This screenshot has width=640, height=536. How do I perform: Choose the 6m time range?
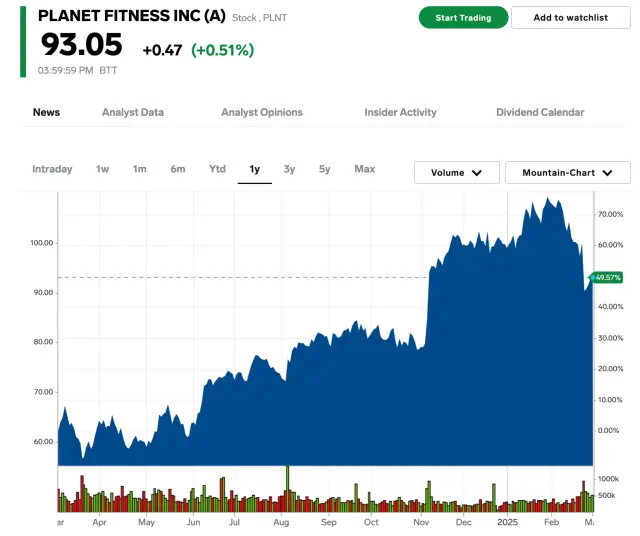click(177, 169)
